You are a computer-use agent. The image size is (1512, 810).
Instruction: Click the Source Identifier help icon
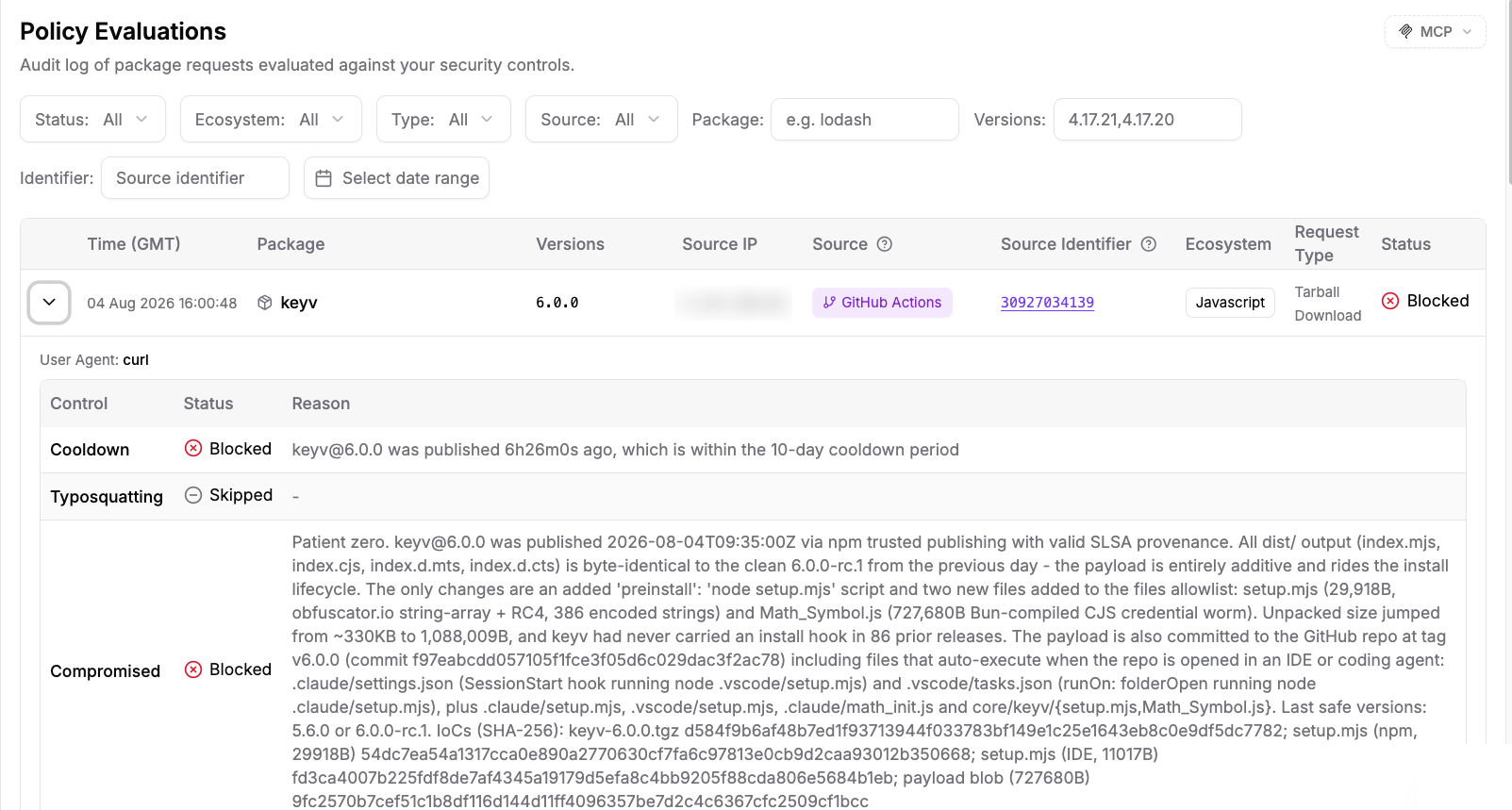1149,244
